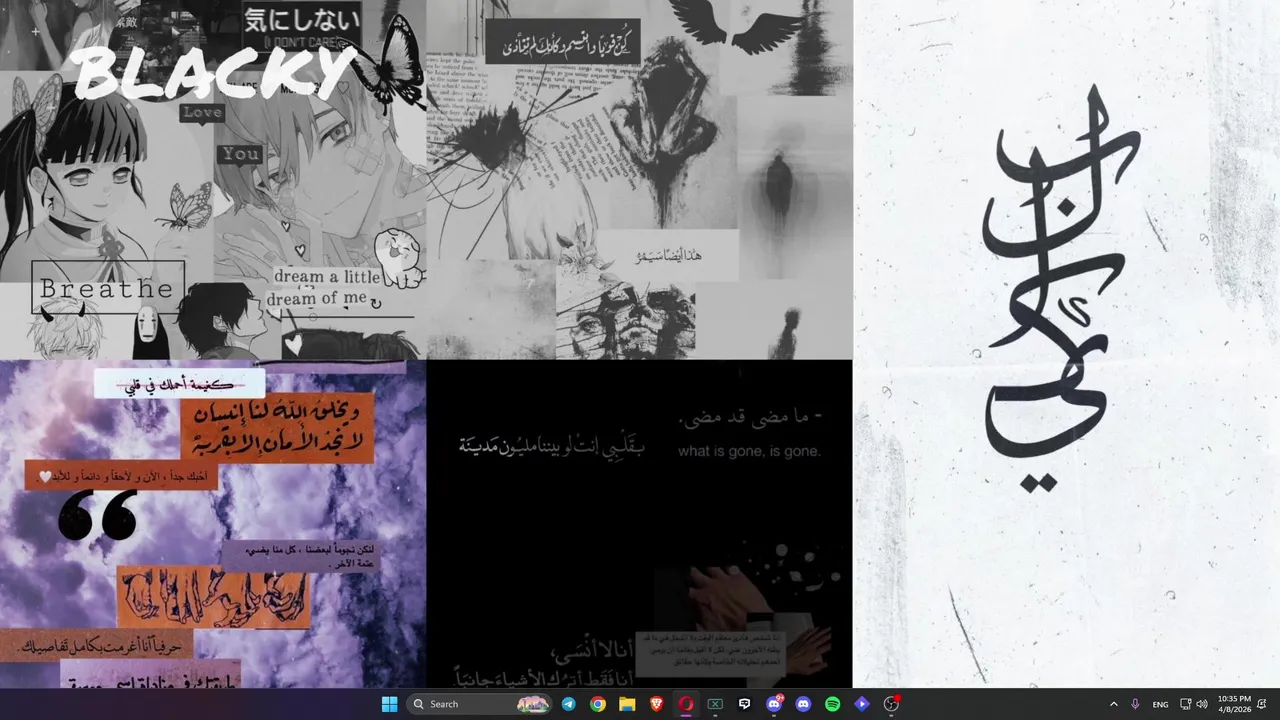1280x720 pixels.
Task: Open OBS Studio from the taskbar
Action: point(891,704)
